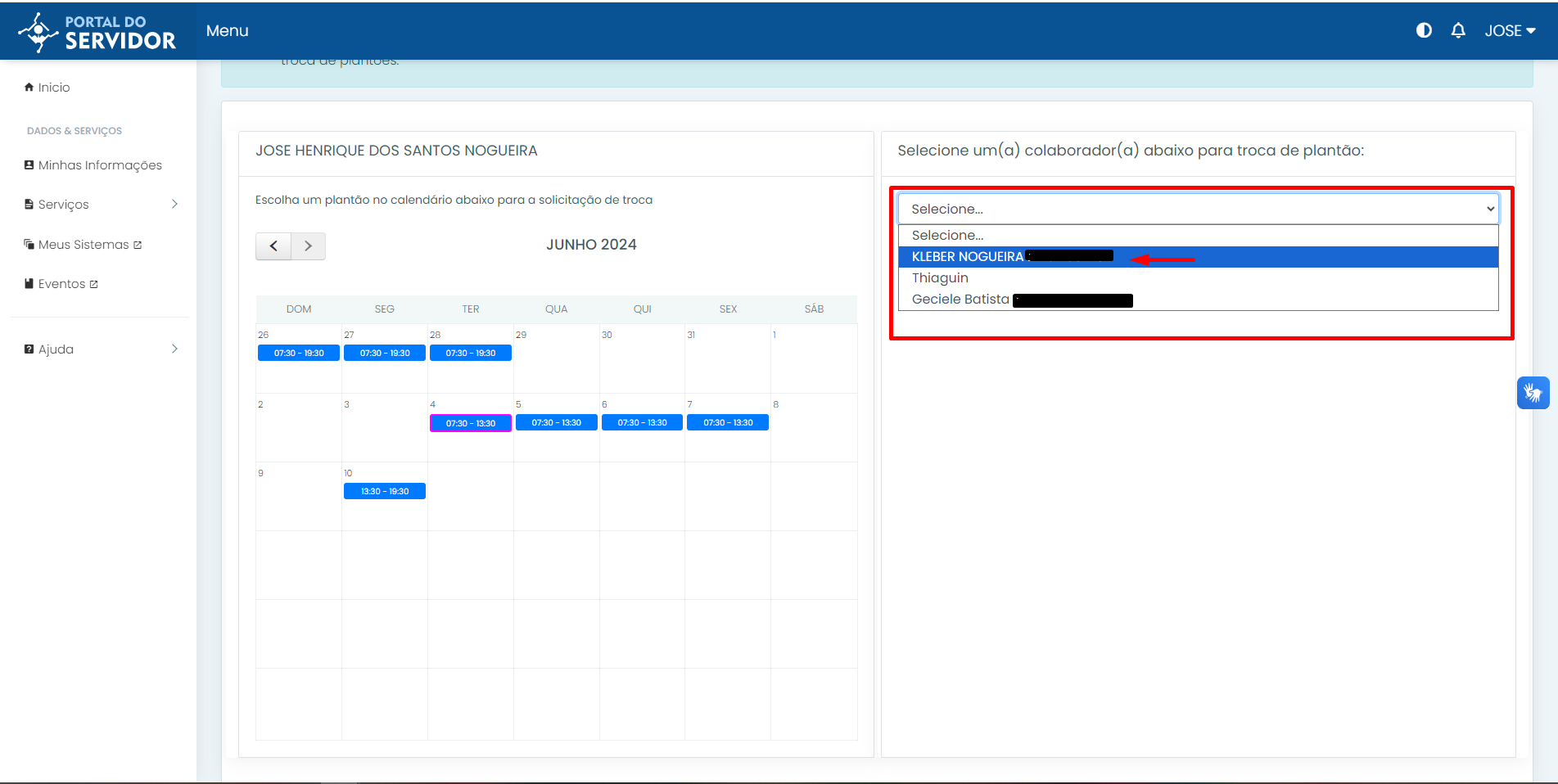Open the notifications bell
Image resolution: width=1558 pixels, height=784 pixels.
(1458, 30)
